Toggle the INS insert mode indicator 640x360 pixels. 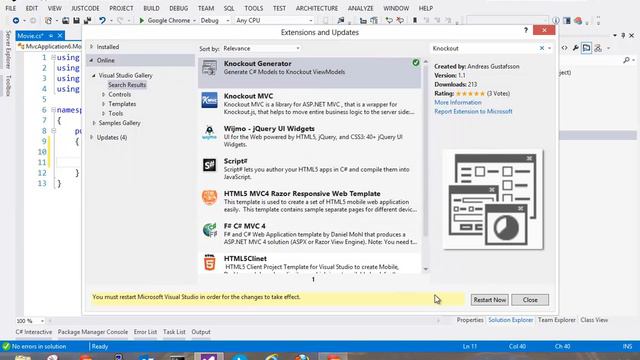point(627,346)
